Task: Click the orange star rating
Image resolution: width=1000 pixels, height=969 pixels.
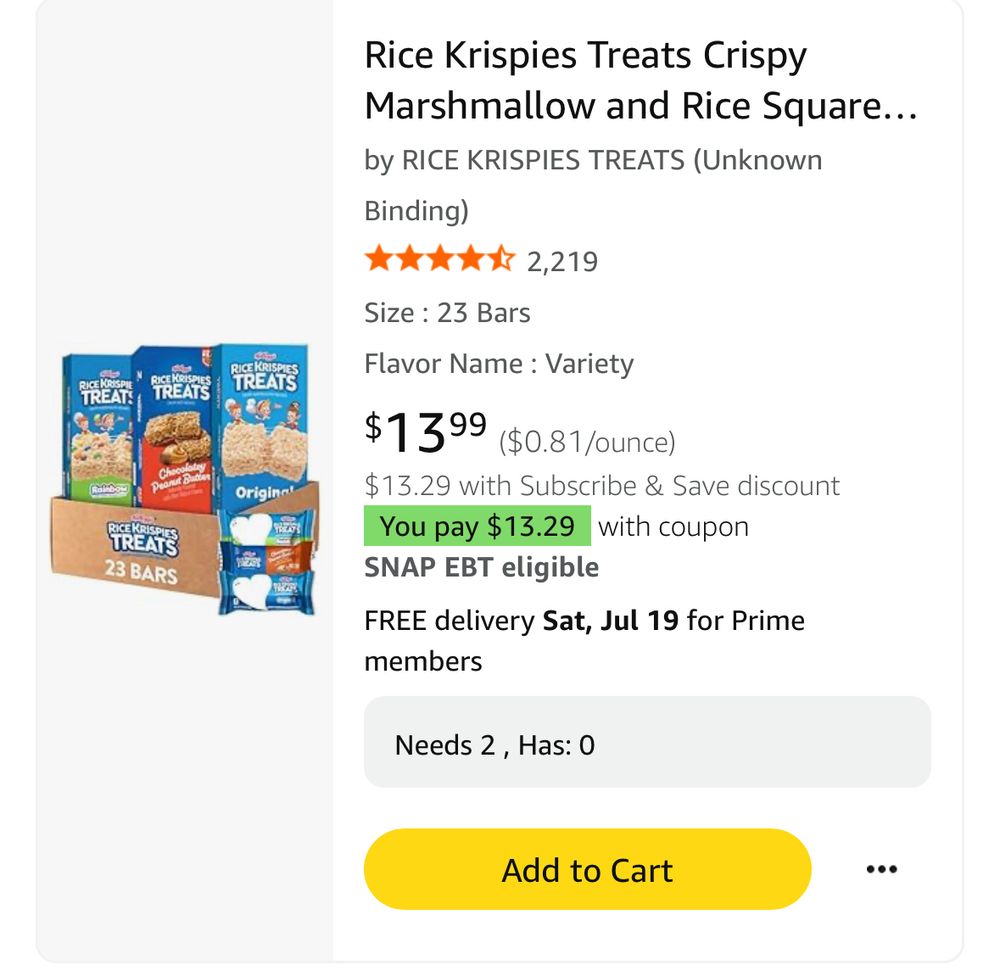Action: (x=439, y=260)
